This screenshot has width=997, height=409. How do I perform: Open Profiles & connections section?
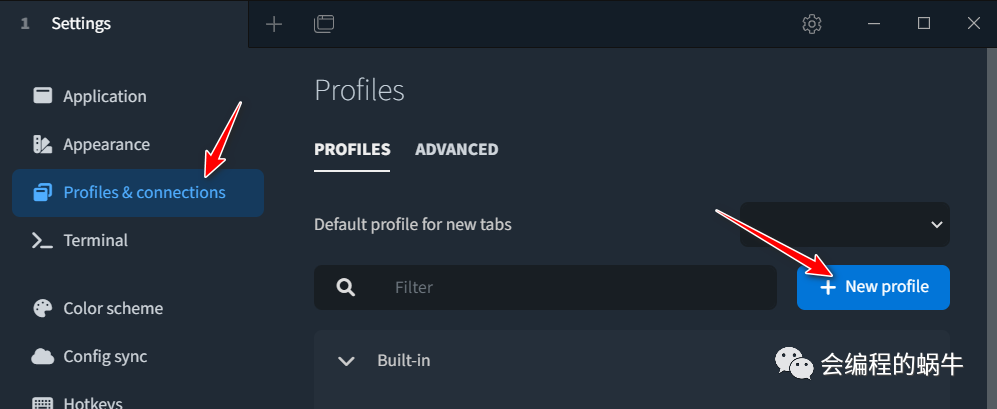tap(138, 193)
